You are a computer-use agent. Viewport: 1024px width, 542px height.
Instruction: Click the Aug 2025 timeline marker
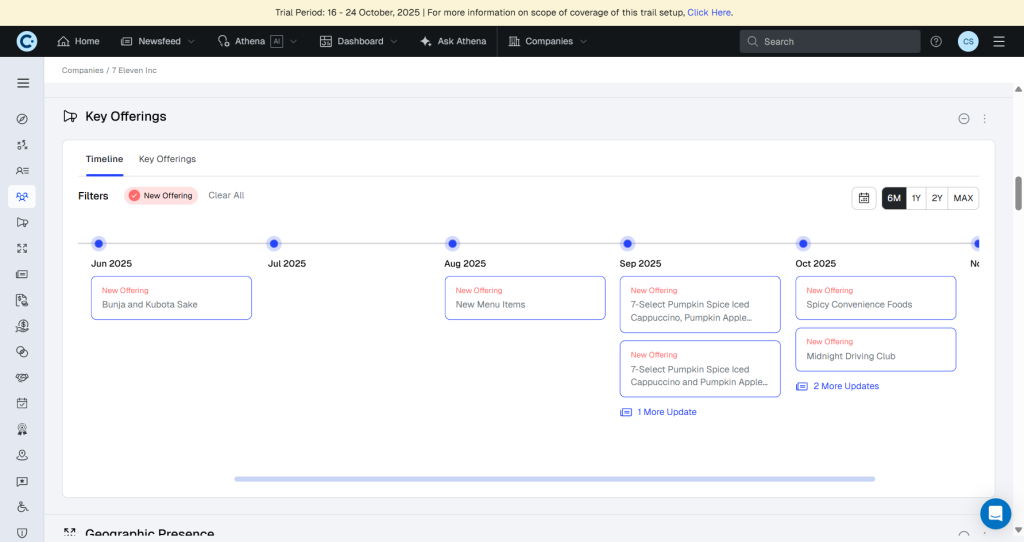click(452, 244)
